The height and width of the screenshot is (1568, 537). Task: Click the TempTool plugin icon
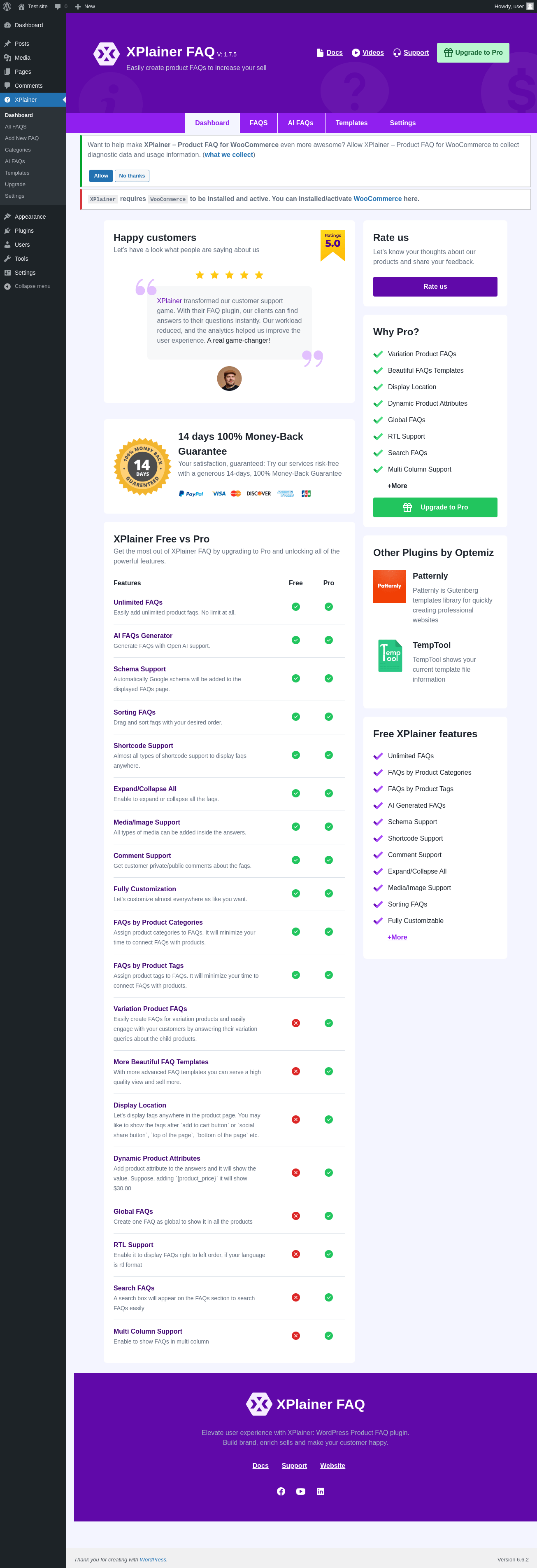click(x=390, y=656)
